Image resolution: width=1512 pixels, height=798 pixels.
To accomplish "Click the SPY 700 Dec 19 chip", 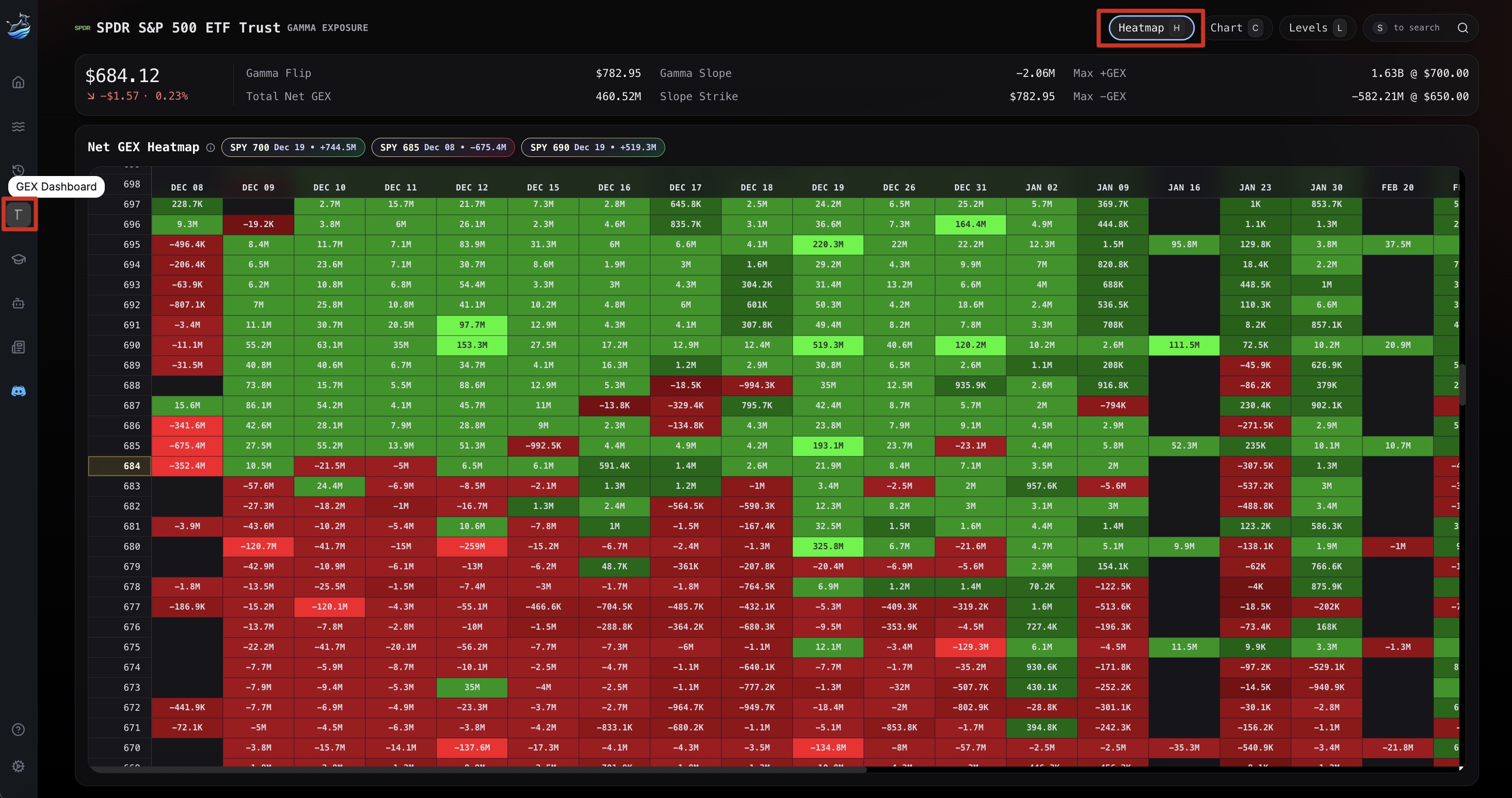I will click(x=293, y=148).
